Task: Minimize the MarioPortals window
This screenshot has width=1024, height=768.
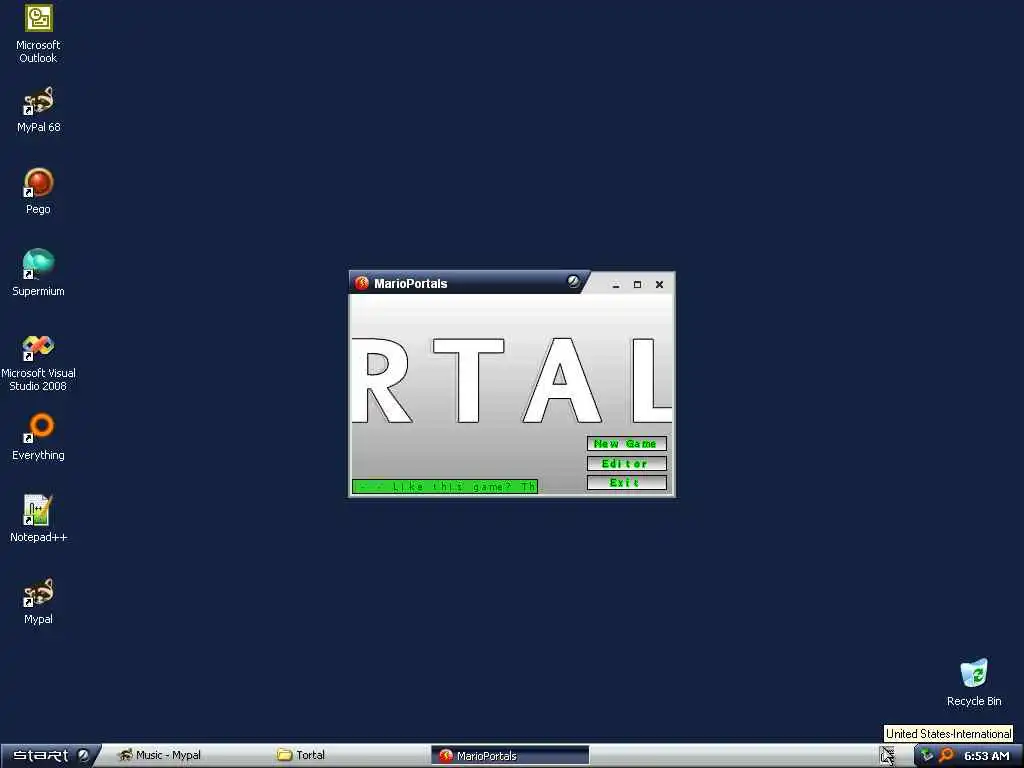Action: (616, 285)
